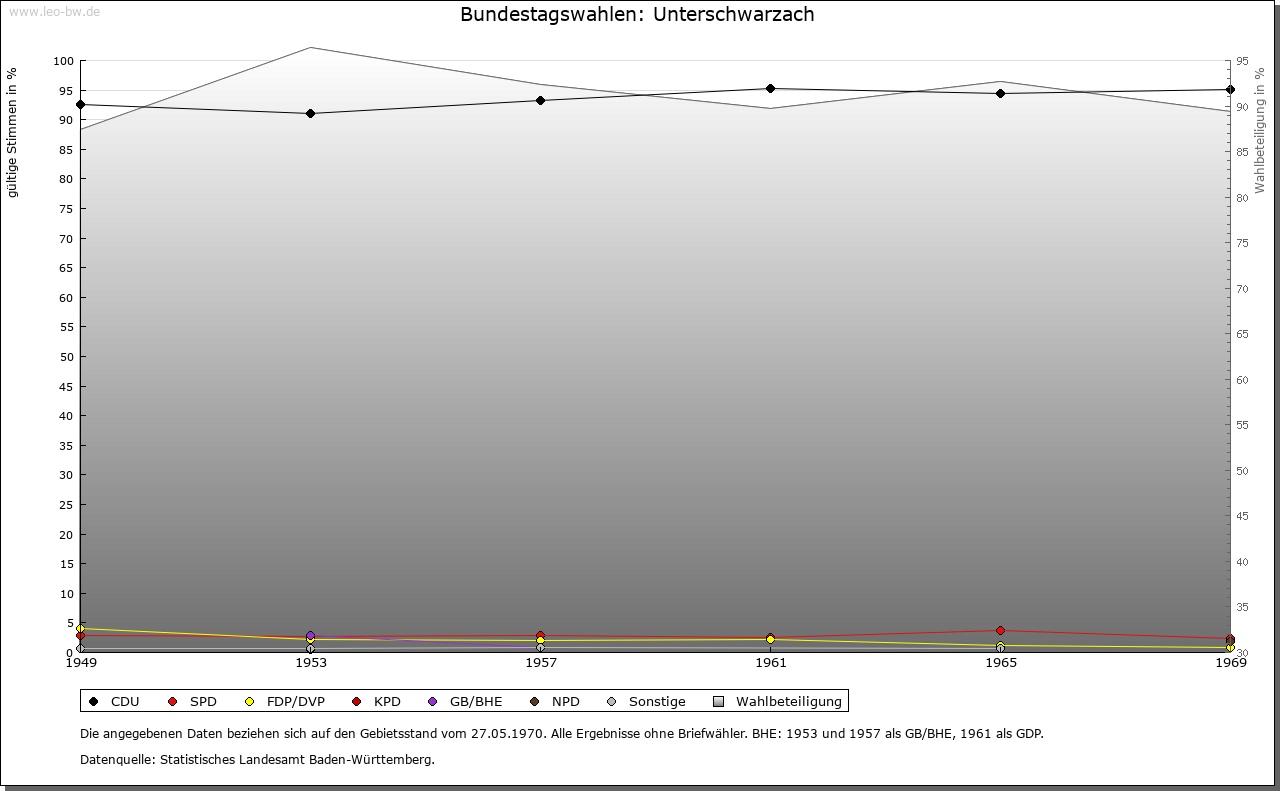Click the SPD red legend marker
The width and height of the screenshot is (1280, 791).
point(173,702)
